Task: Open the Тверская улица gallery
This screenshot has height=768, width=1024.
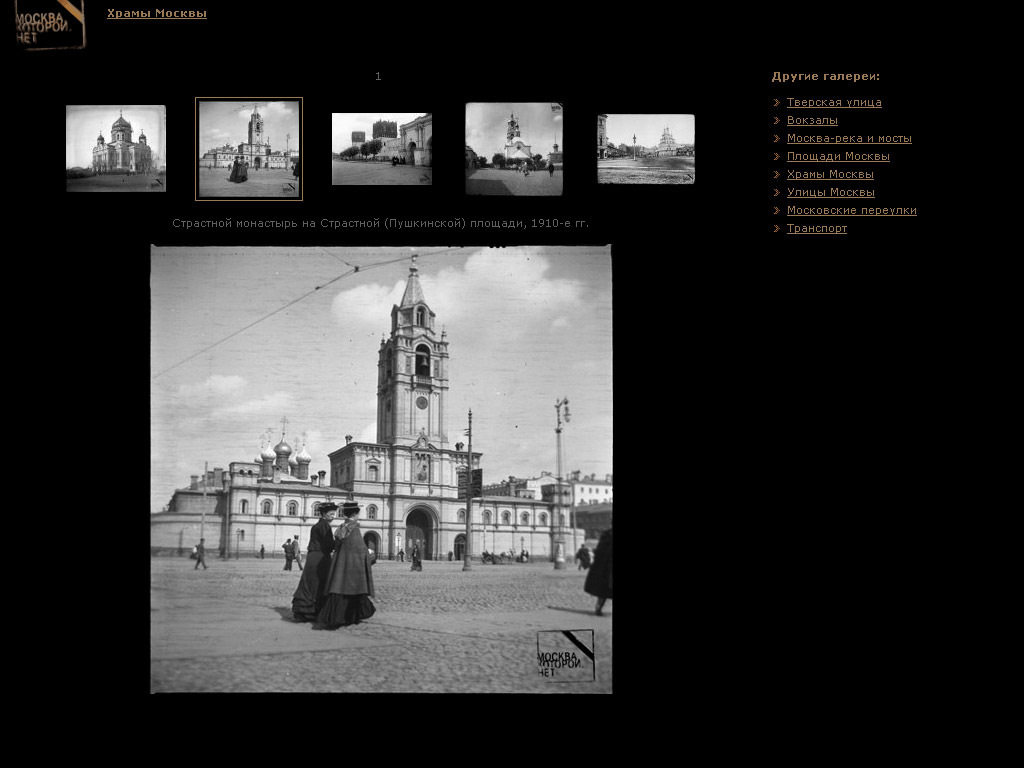Action: tap(834, 103)
